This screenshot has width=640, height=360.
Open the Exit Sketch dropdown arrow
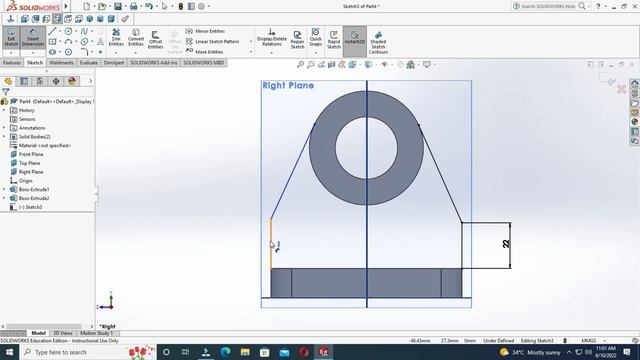pyautogui.click(x=11, y=53)
